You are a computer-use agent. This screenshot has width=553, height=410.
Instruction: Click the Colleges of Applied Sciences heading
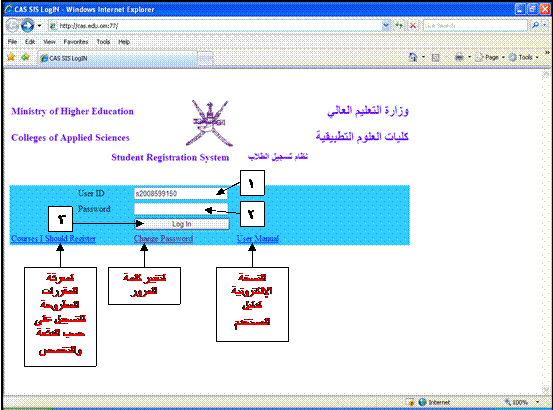tap(70, 137)
